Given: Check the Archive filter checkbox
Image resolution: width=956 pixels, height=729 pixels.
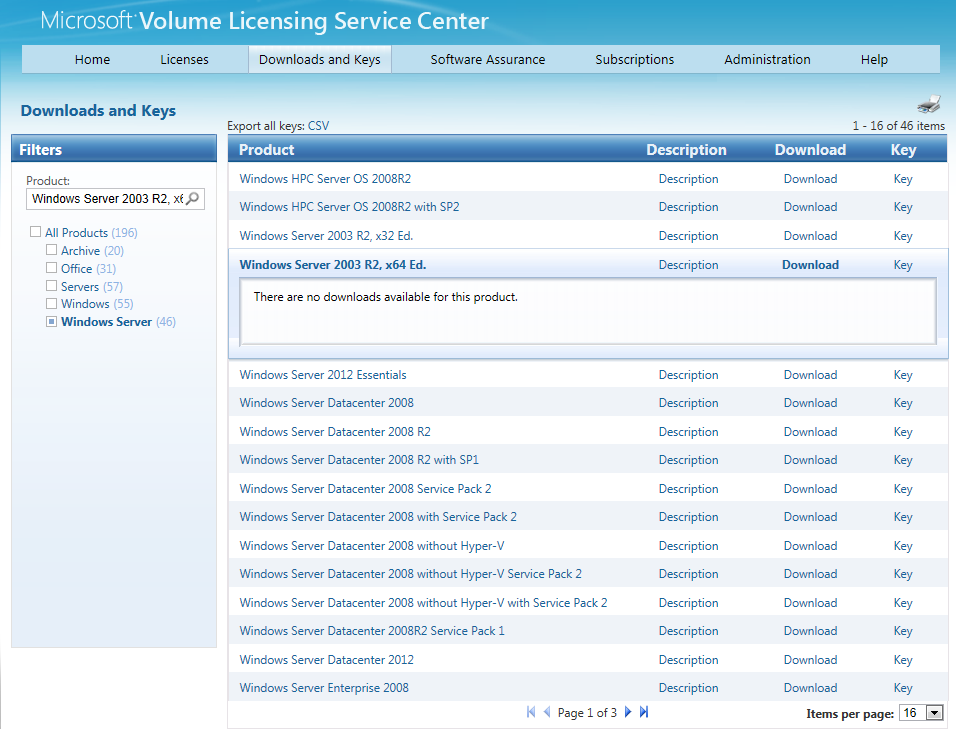Looking at the screenshot, I should (x=51, y=250).
